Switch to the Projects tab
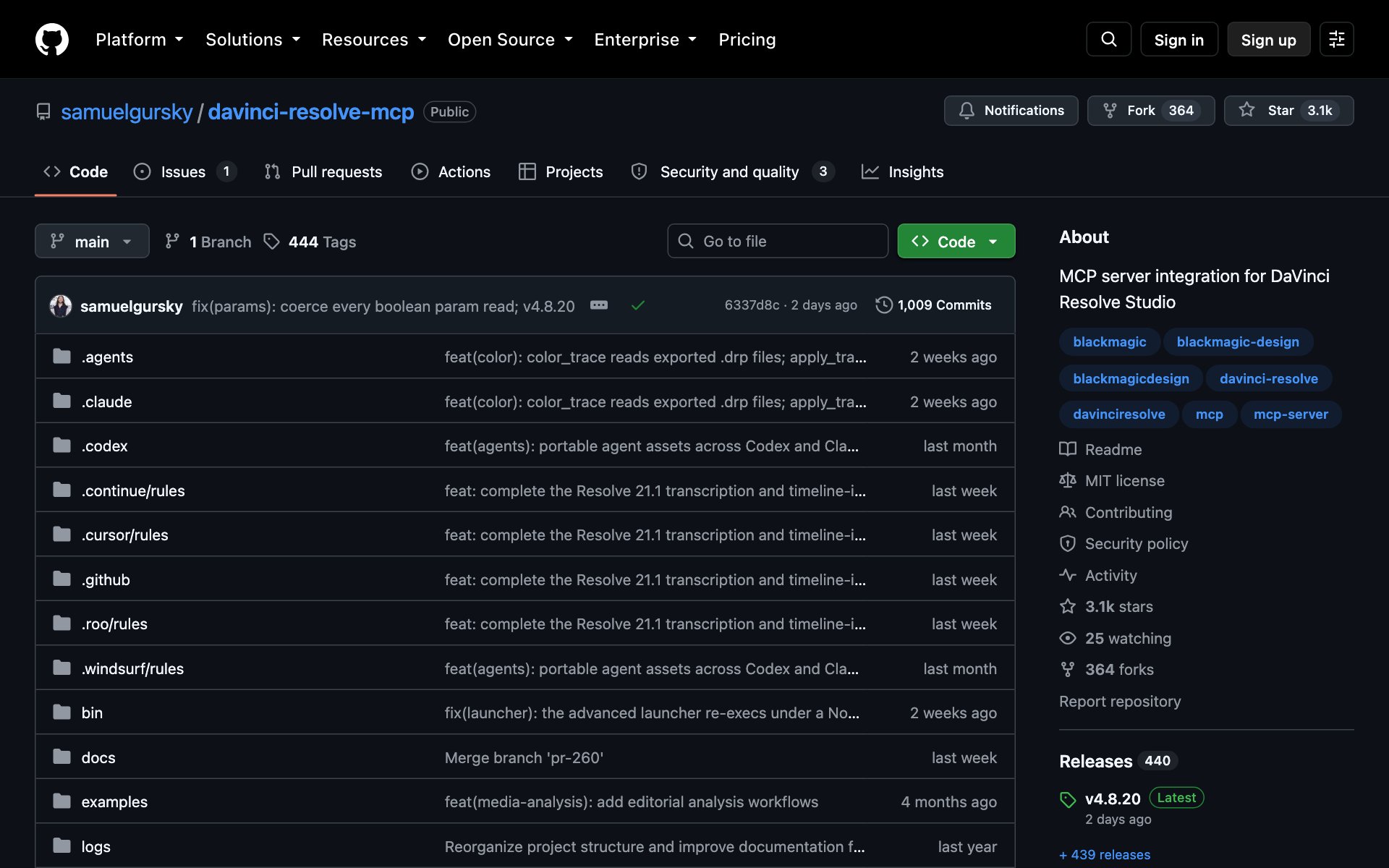The image size is (1389, 868). (x=561, y=171)
